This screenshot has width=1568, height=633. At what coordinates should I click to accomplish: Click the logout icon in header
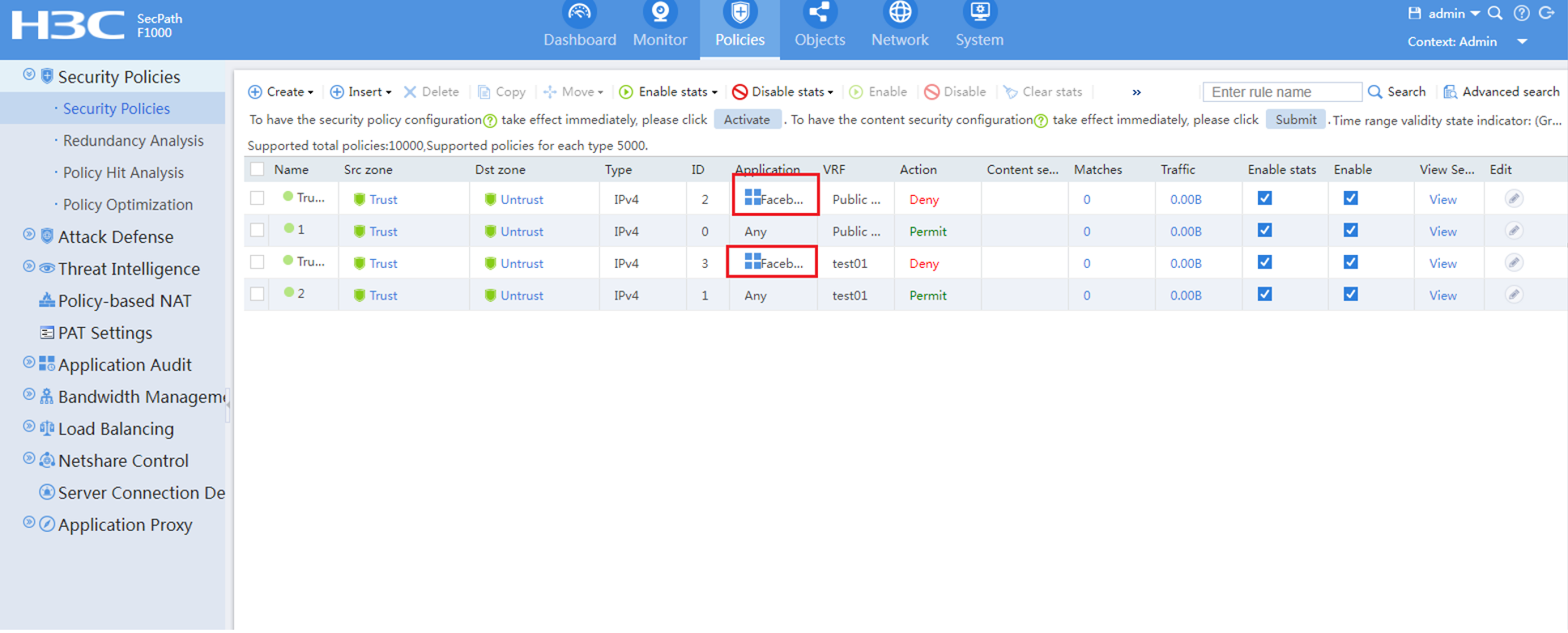point(1548,13)
